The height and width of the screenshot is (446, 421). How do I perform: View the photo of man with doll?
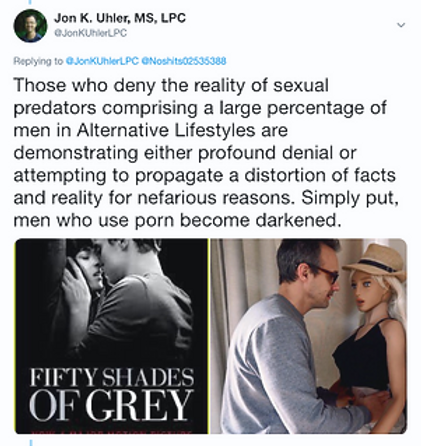[x=309, y=336]
